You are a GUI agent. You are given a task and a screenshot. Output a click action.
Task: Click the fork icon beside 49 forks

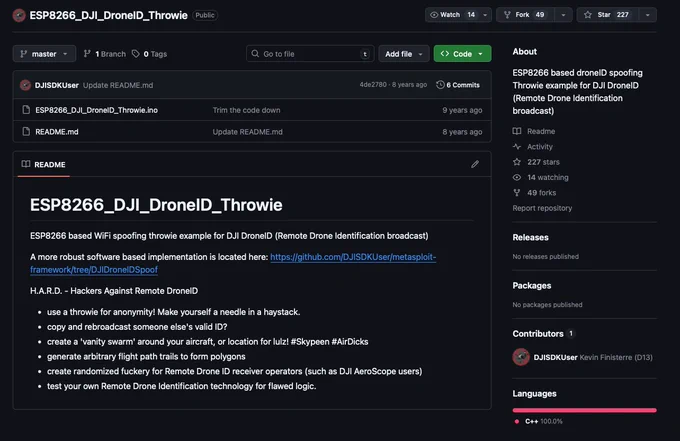tap(517, 193)
